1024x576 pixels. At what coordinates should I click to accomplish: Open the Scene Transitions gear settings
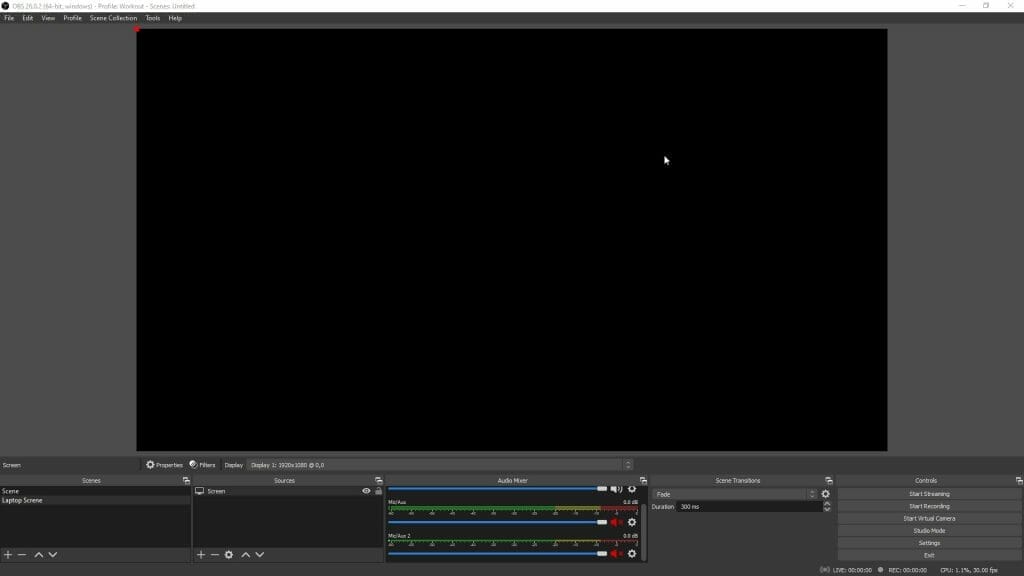pyautogui.click(x=826, y=493)
